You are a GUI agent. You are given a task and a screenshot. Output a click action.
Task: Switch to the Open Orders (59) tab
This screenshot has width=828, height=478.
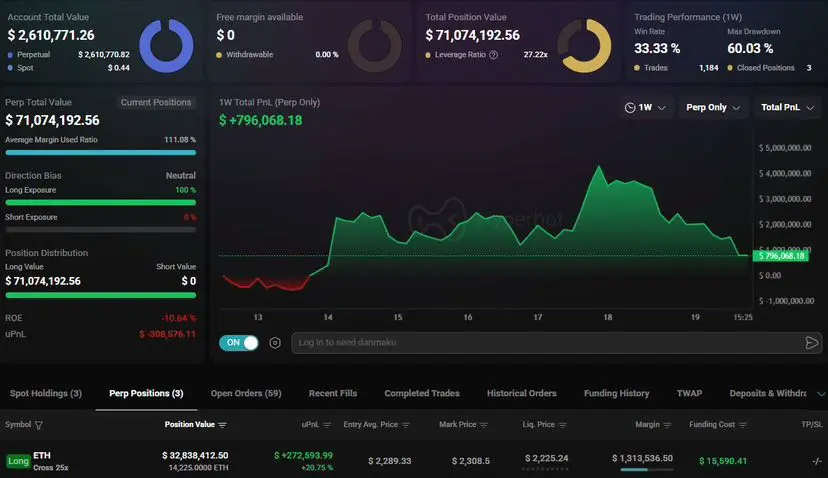(x=246, y=393)
